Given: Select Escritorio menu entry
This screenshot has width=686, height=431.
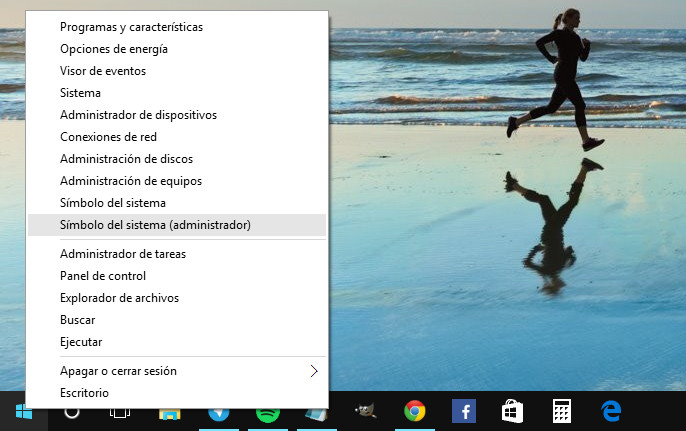Looking at the screenshot, I should coord(177,392).
